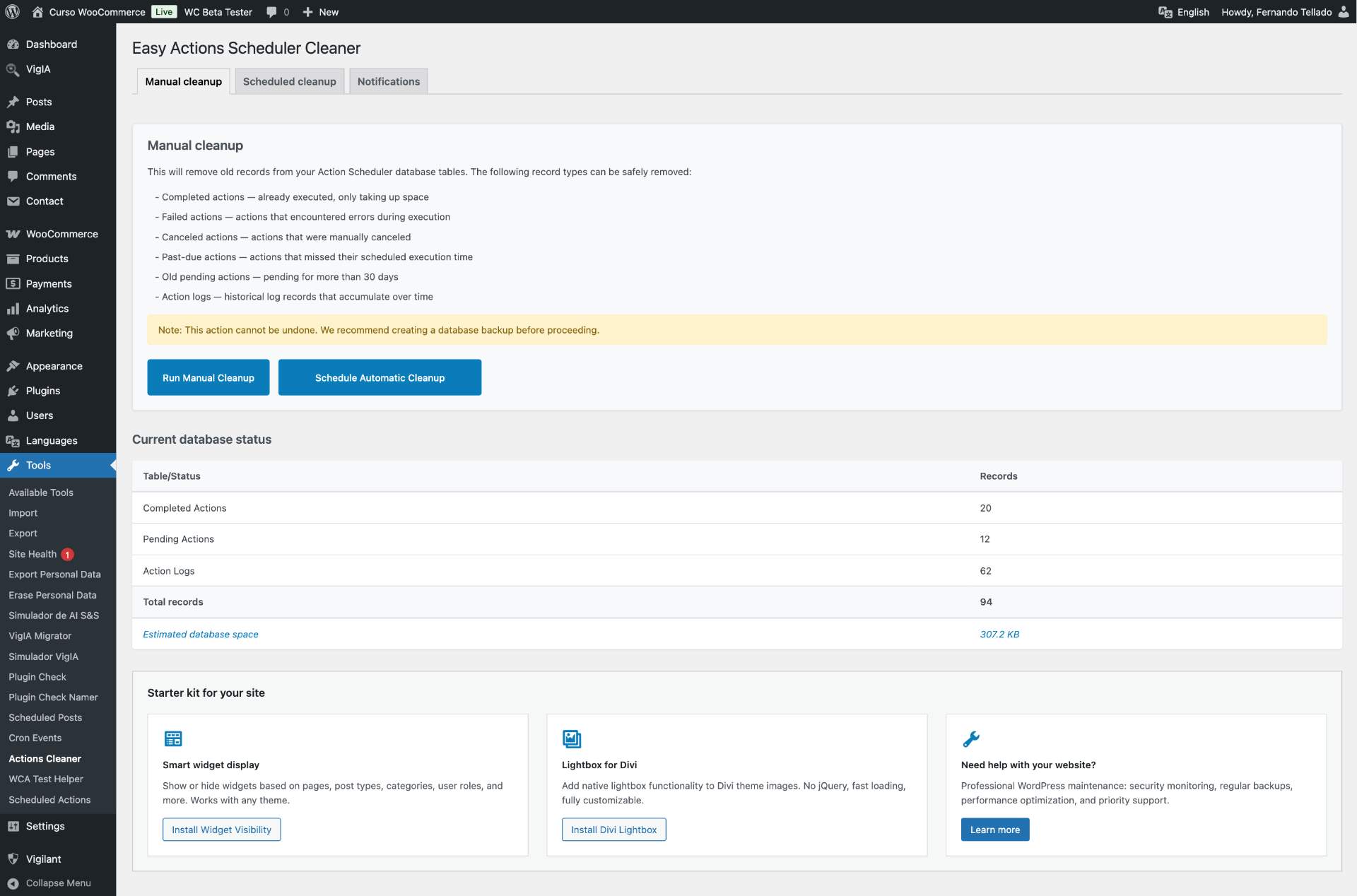Switch to the Scheduled cleanup tab
The image size is (1357, 896).
289,81
